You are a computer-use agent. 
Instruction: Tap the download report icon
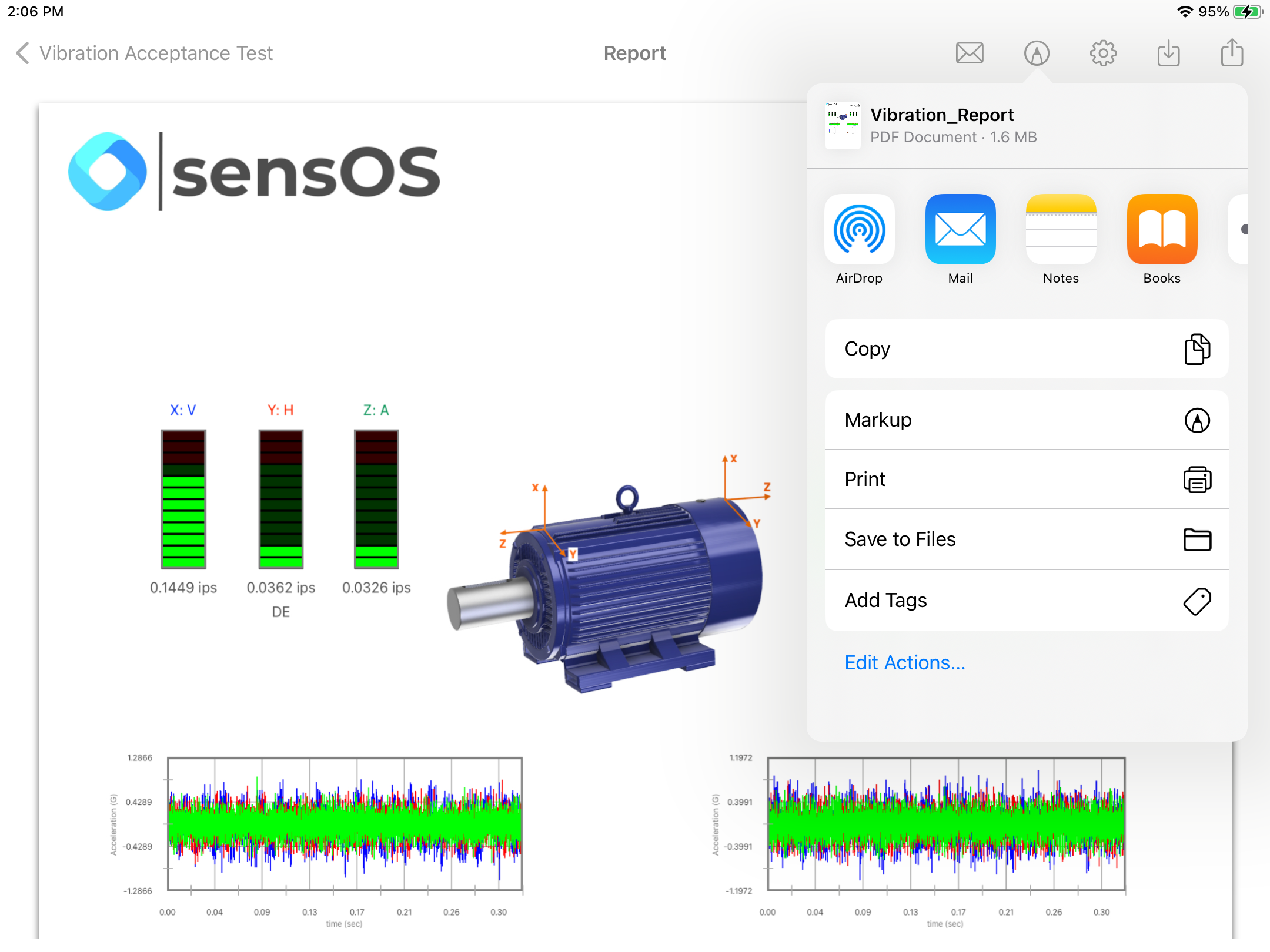coord(1168,53)
